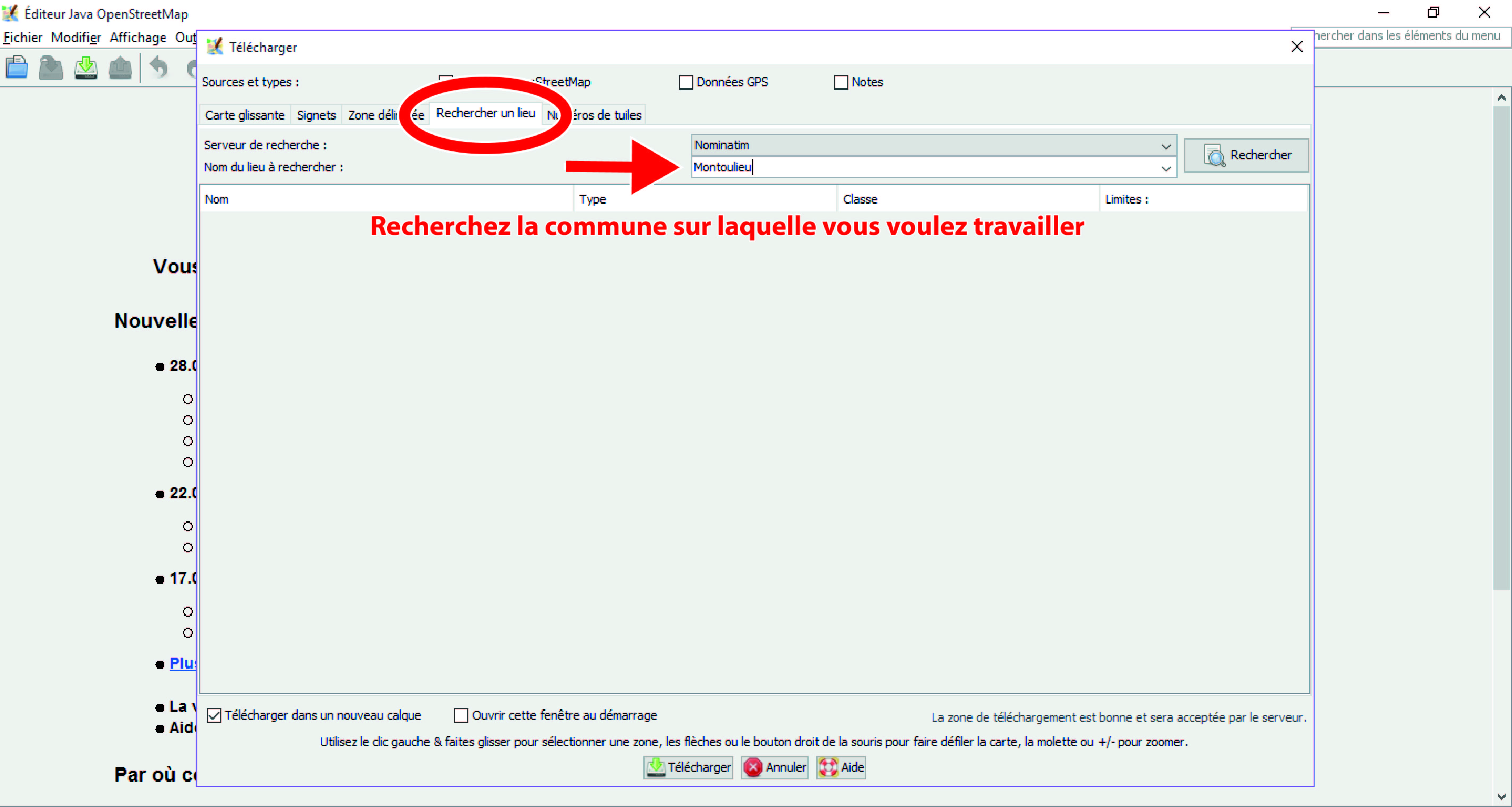Open the Fichier menu
This screenshot has width=1512, height=807.
23,37
